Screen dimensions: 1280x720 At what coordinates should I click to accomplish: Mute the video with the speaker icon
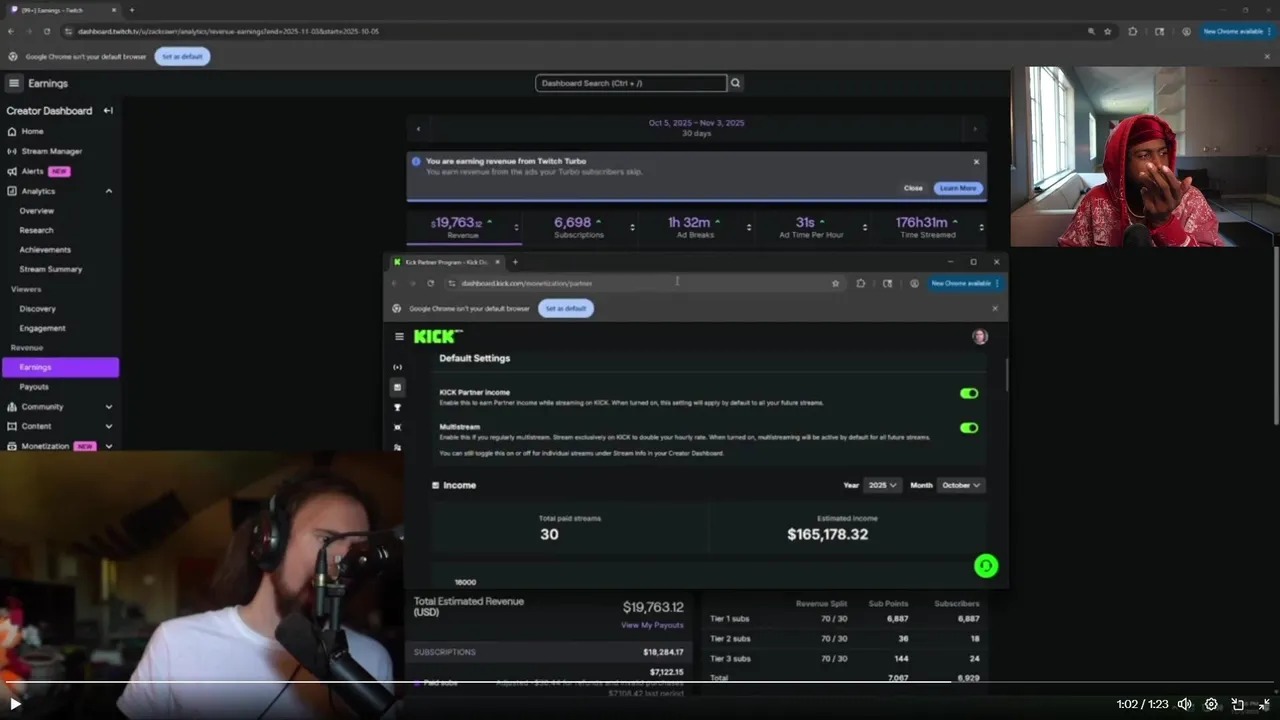tap(1184, 704)
